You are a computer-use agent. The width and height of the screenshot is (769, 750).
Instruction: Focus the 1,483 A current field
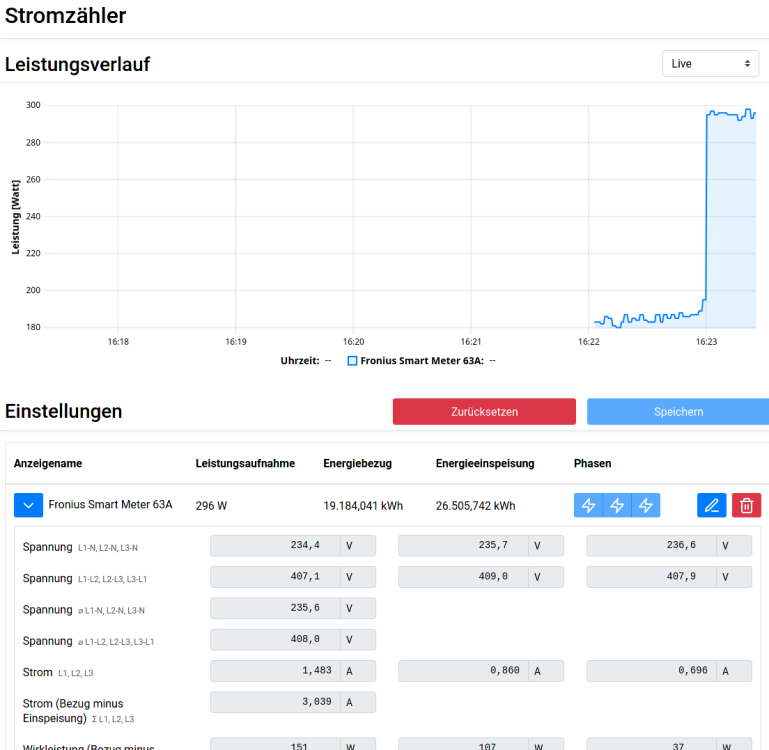(275, 671)
